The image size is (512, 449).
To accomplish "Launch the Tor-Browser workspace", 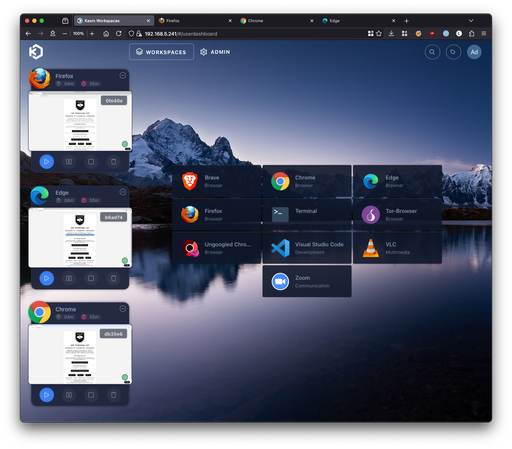I will 397,214.
